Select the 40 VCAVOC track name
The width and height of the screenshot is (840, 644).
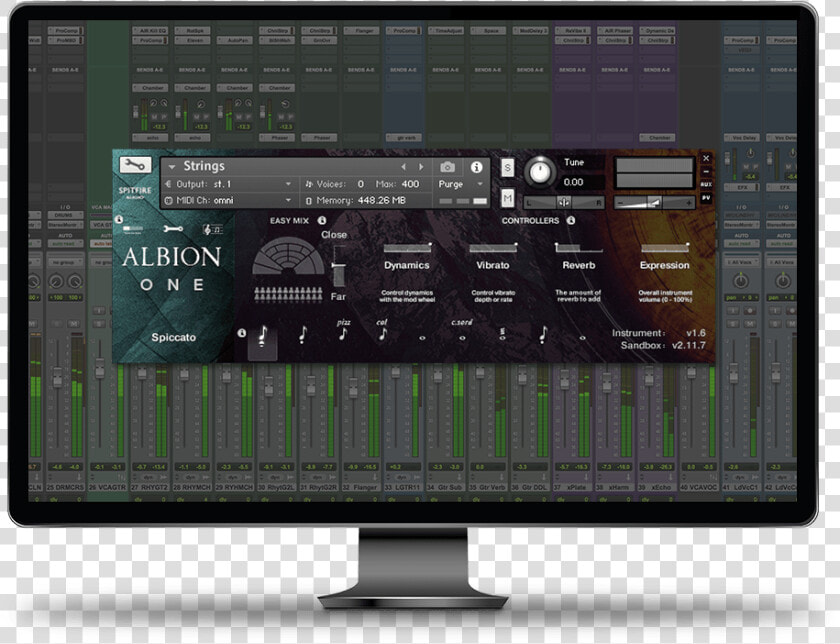click(x=699, y=487)
